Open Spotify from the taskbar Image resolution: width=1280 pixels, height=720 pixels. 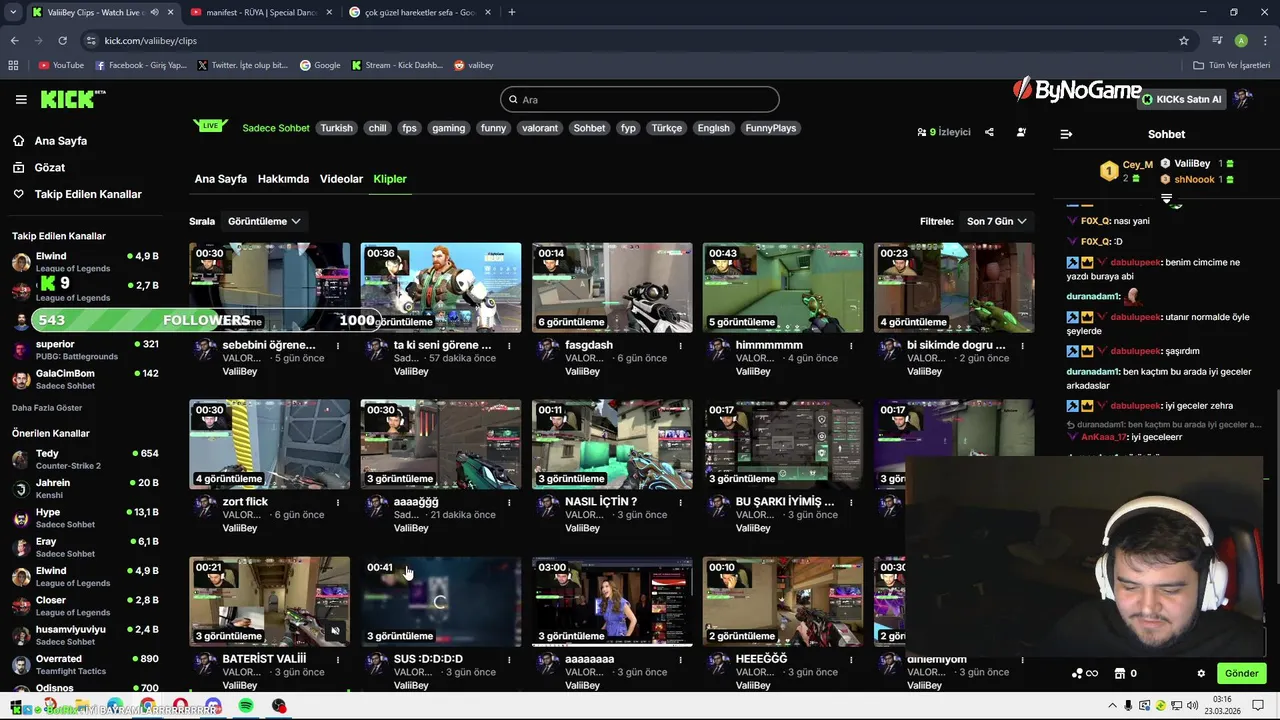pos(246,707)
